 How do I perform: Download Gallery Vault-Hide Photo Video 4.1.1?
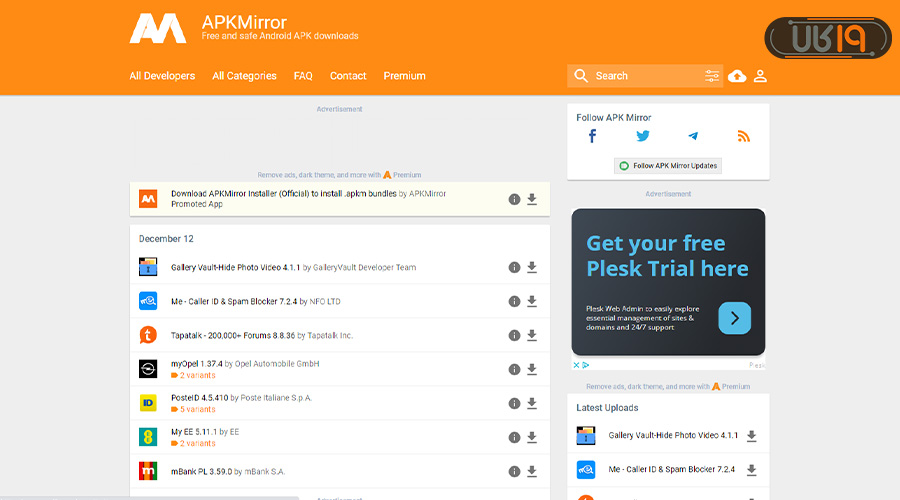[532, 268]
